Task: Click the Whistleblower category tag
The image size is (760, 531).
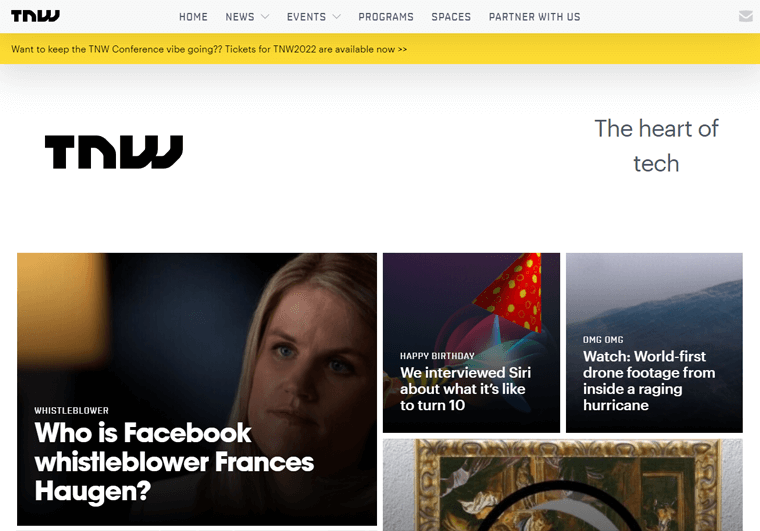Action: click(x=71, y=410)
